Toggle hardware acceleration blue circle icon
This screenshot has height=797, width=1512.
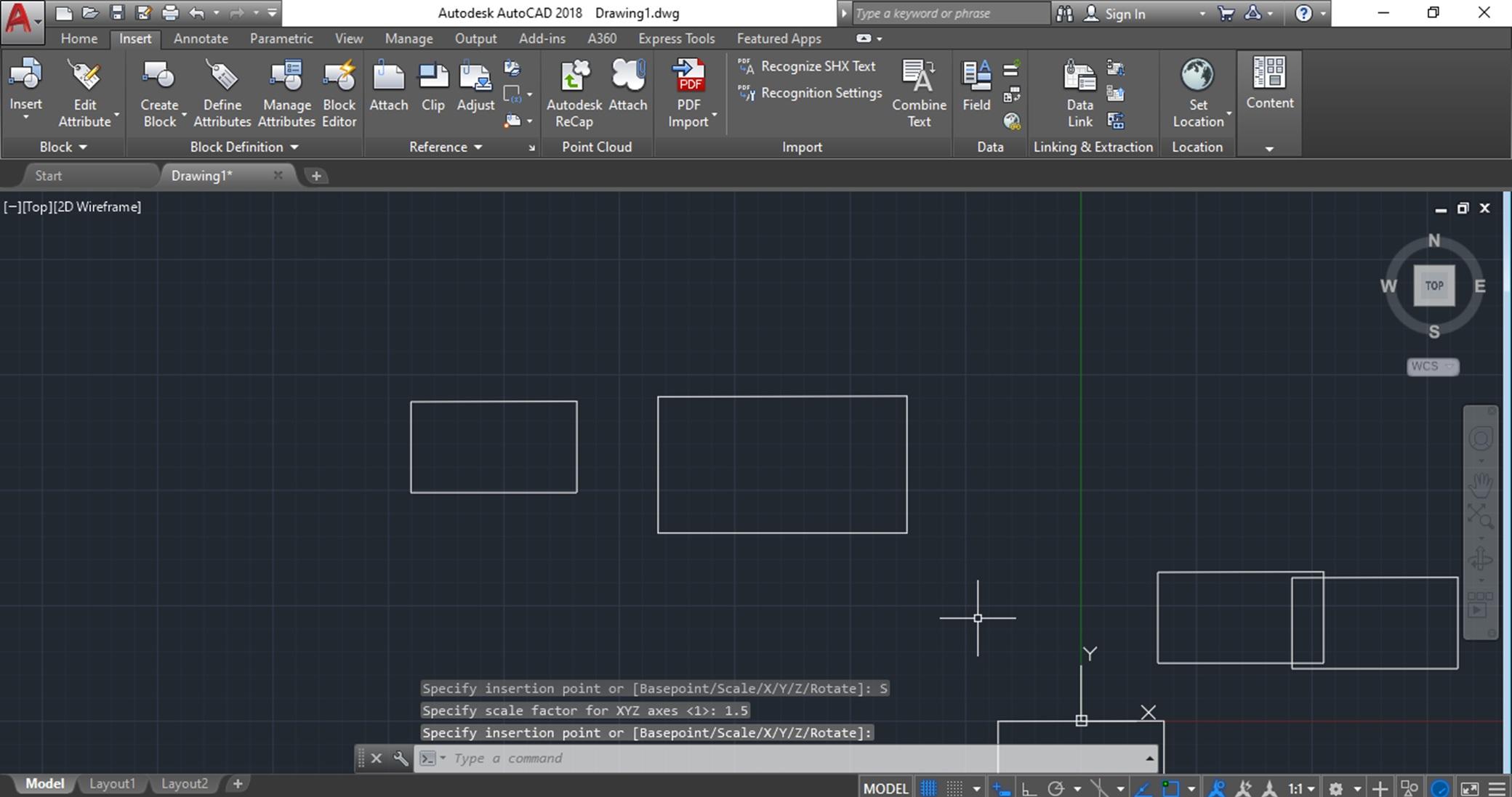[1439, 788]
